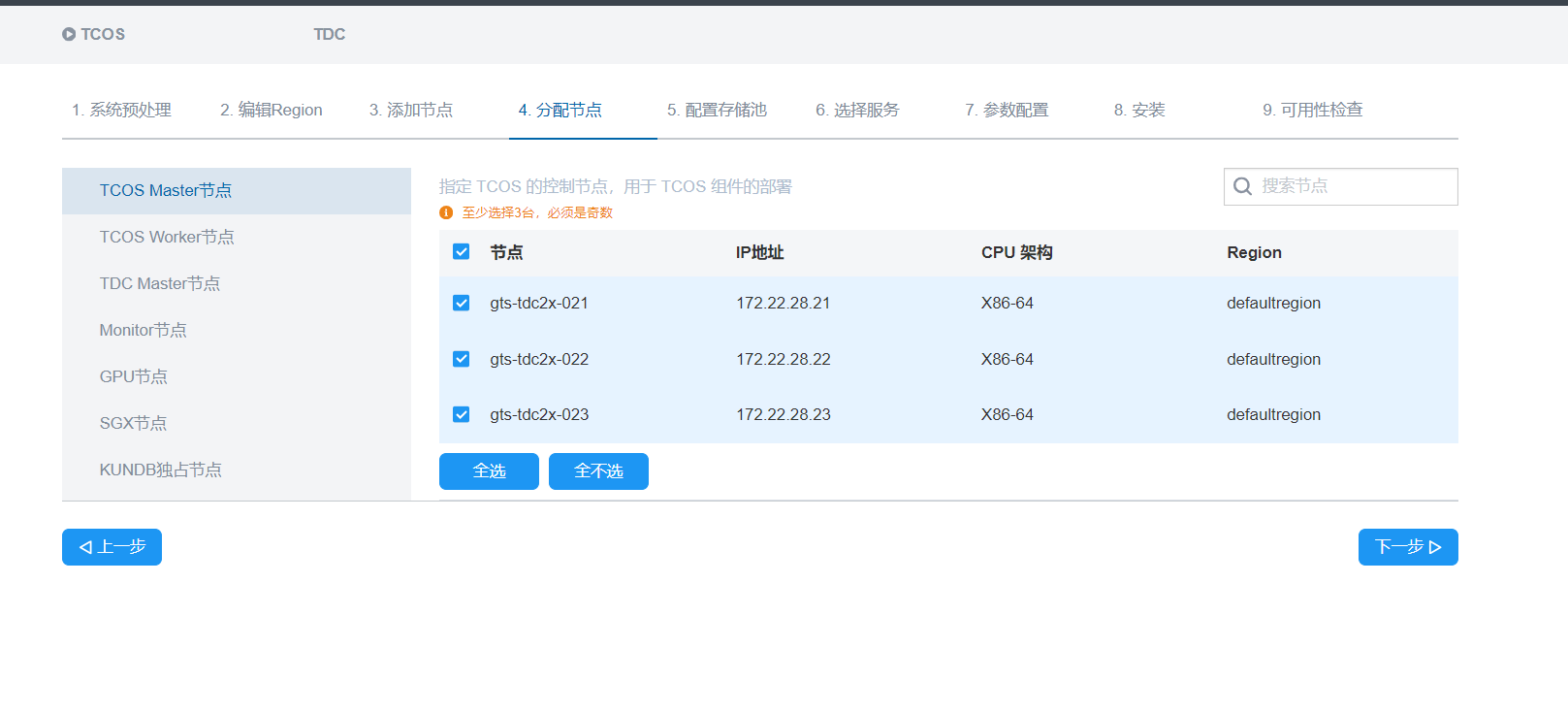Uncheck node gts-tdc2x-022 checkbox
Screen dimensions: 1568x713
(x=462, y=359)
